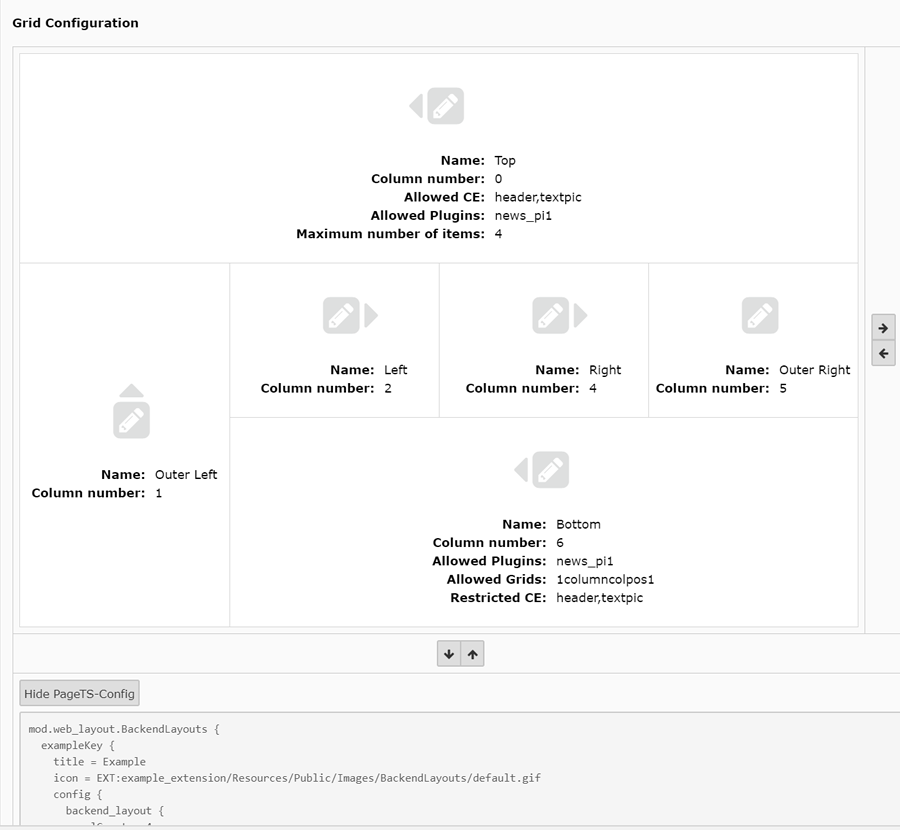This screenshot has width=900, height=830.
Task: Click the pencil icon in the Bottom cell
Action: 550,470
